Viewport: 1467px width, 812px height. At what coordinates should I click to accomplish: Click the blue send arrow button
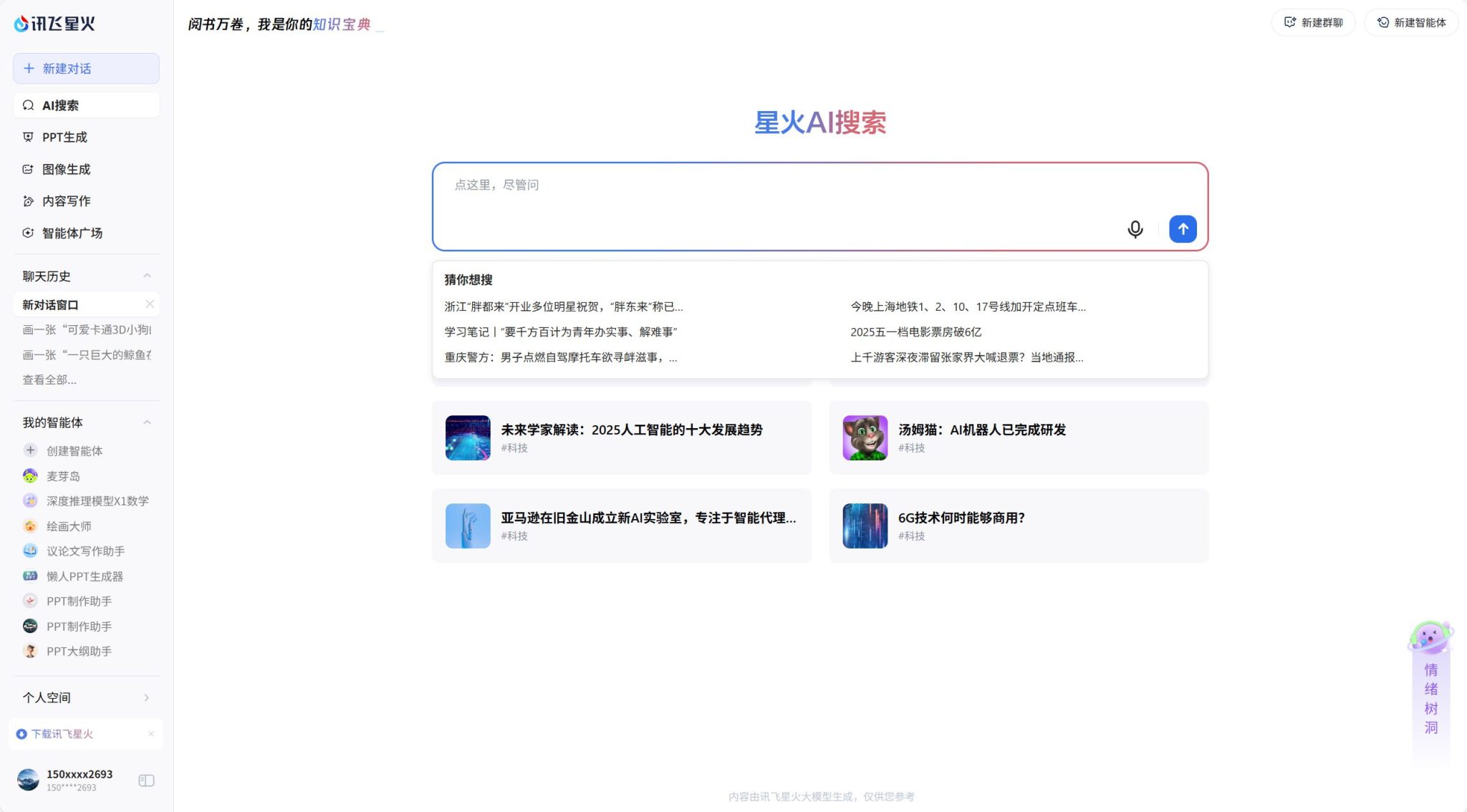point(1182,229)
